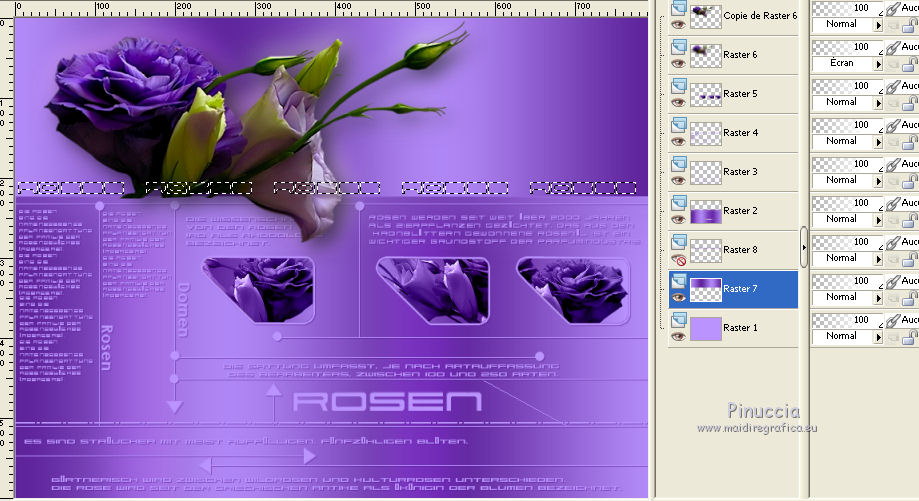Toggle transparency lock padlock for Raster 5

pyautogui.click(x=910, y=103)
